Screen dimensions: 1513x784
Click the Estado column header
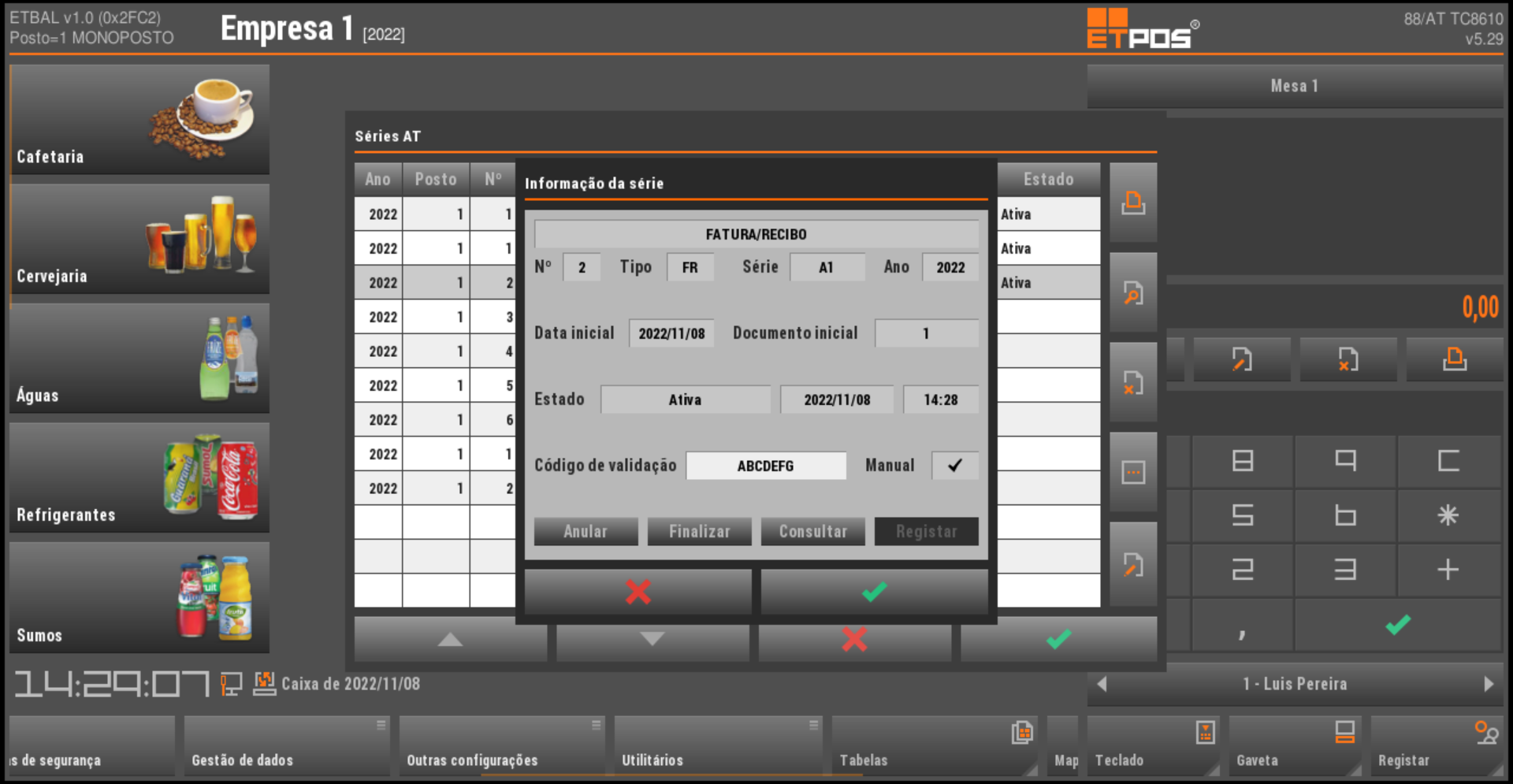[x=1049, y=179]
